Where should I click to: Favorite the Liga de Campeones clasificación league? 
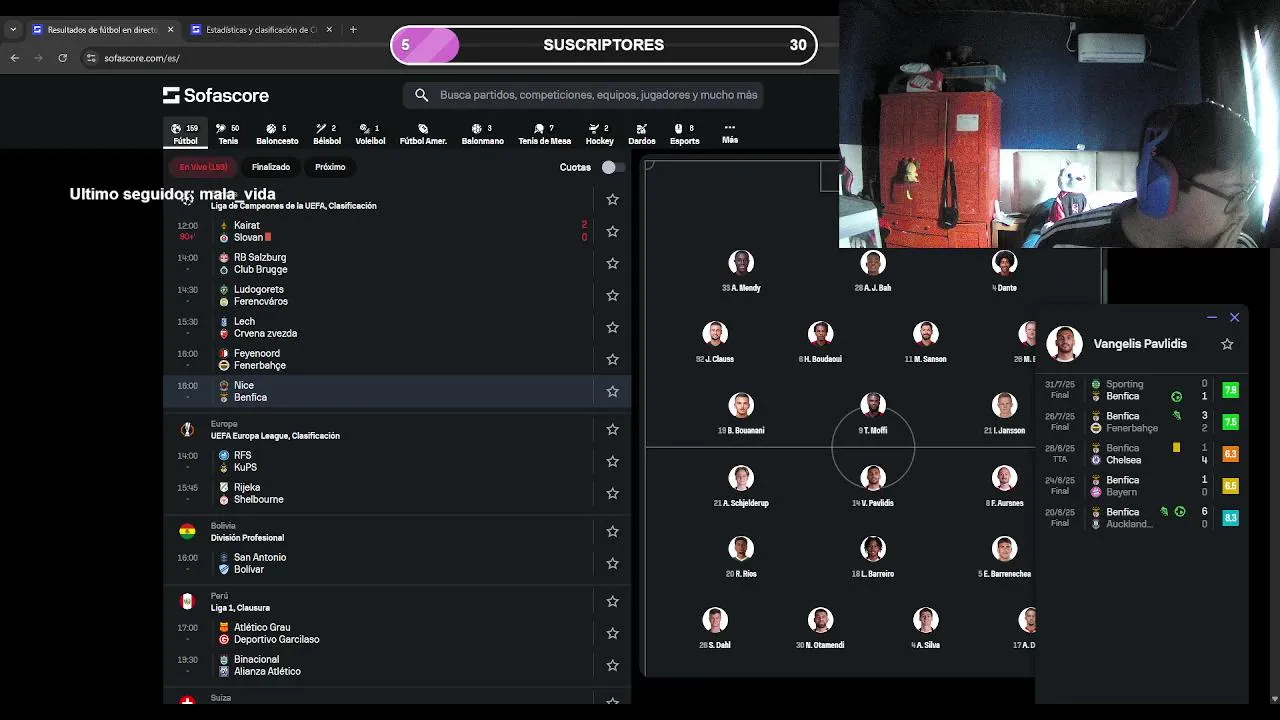[x=612, y=199]
